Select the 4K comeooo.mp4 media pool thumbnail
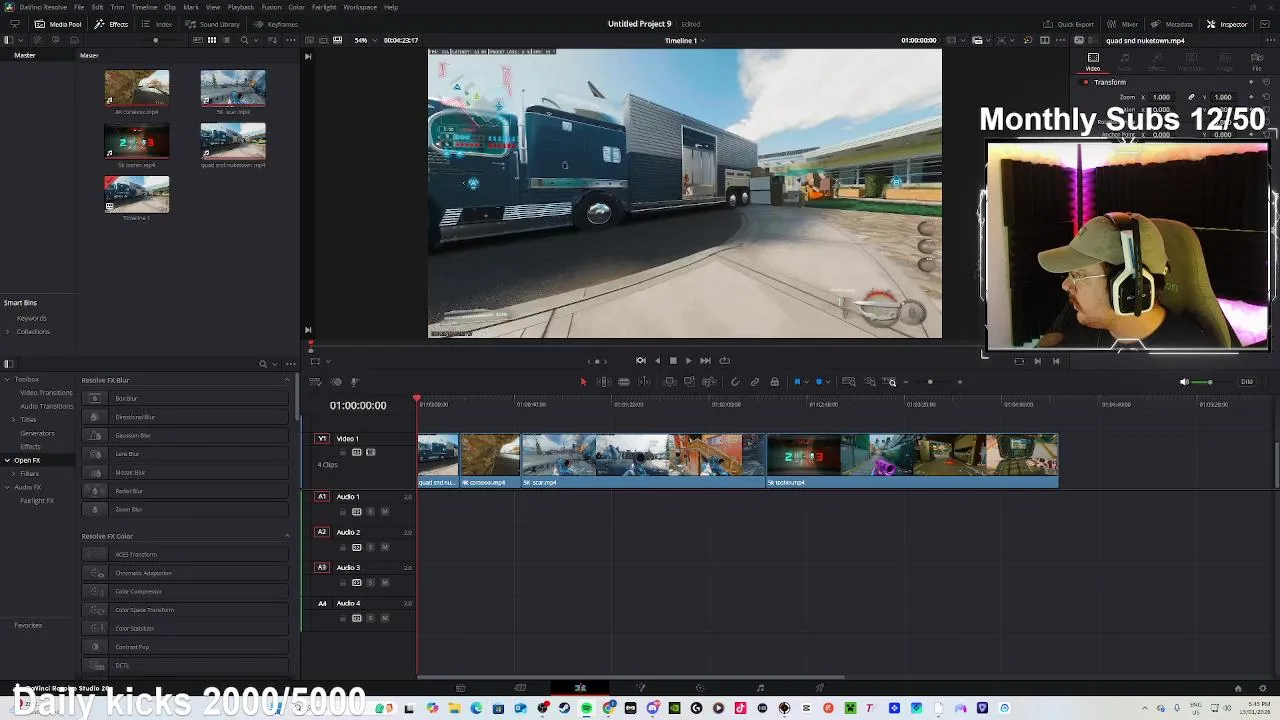 click(137, 88)
